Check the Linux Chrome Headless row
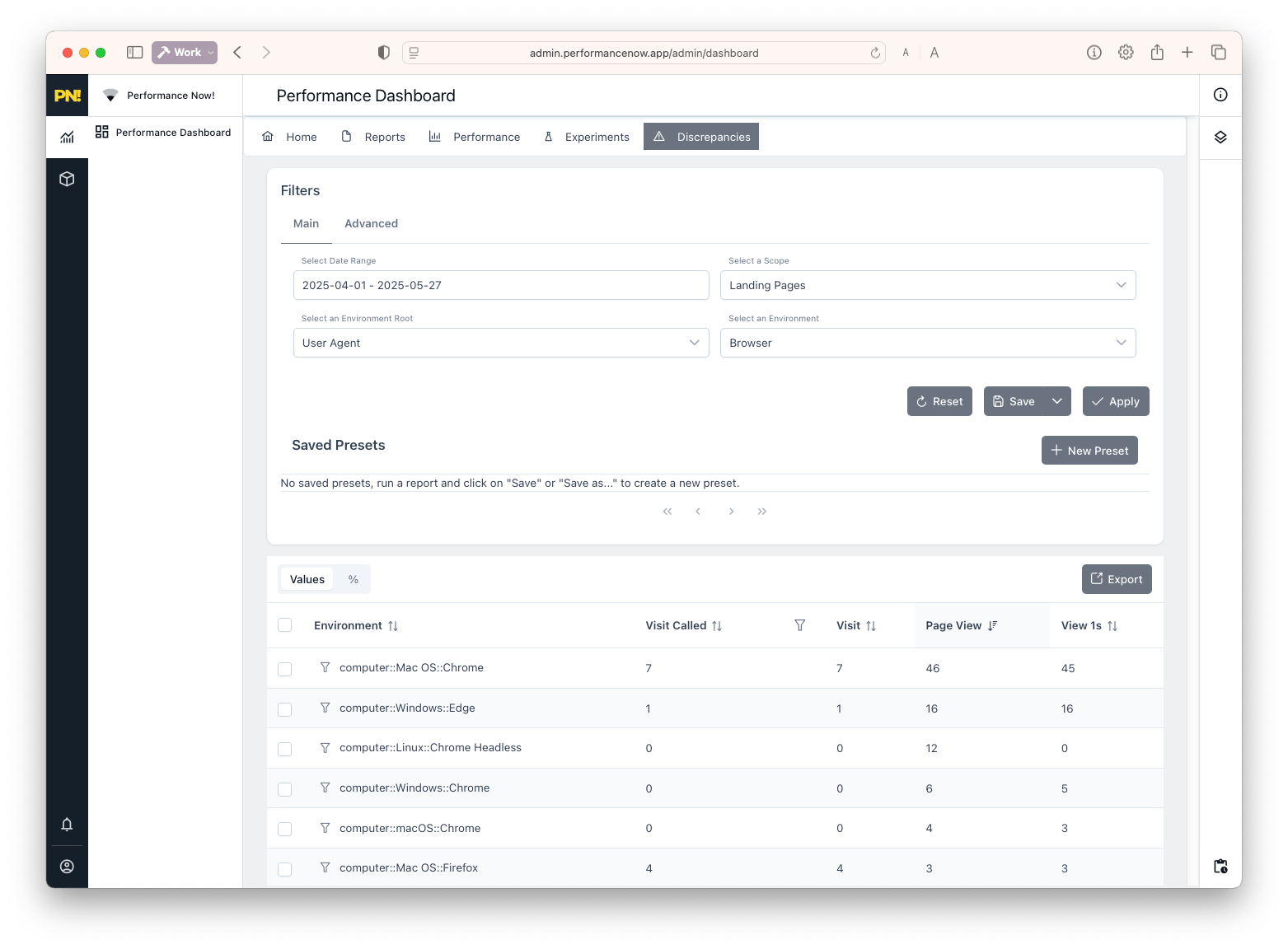The image size is (1288, 949). [285, 749]
